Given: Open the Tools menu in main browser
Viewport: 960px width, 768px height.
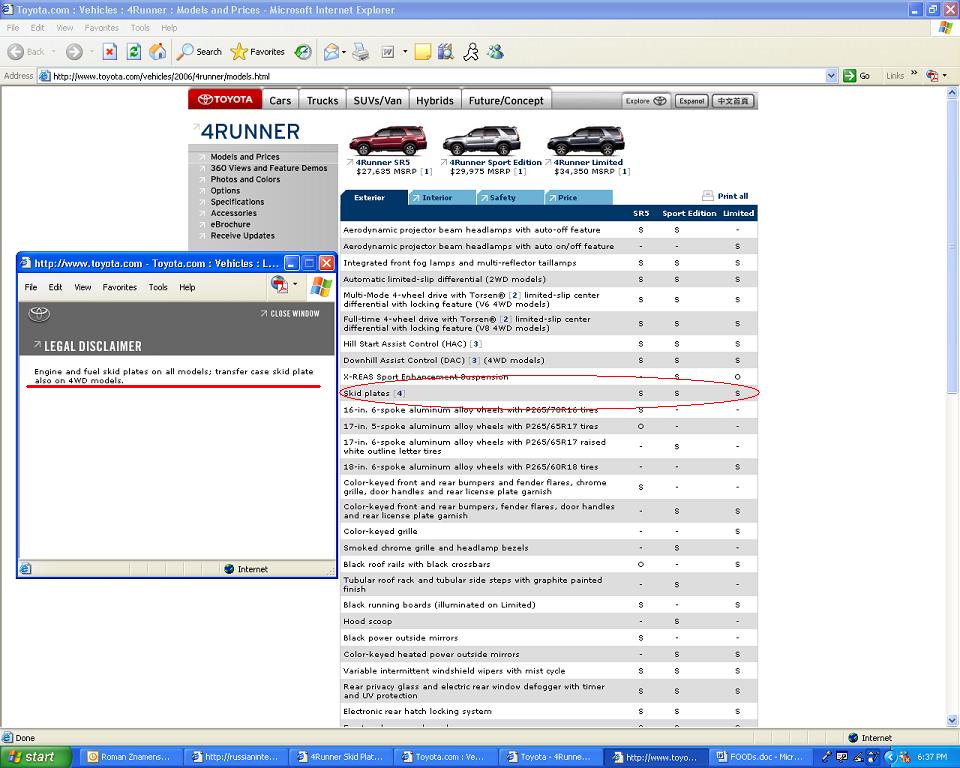Looking at the screenshot, I should point(140,28).
